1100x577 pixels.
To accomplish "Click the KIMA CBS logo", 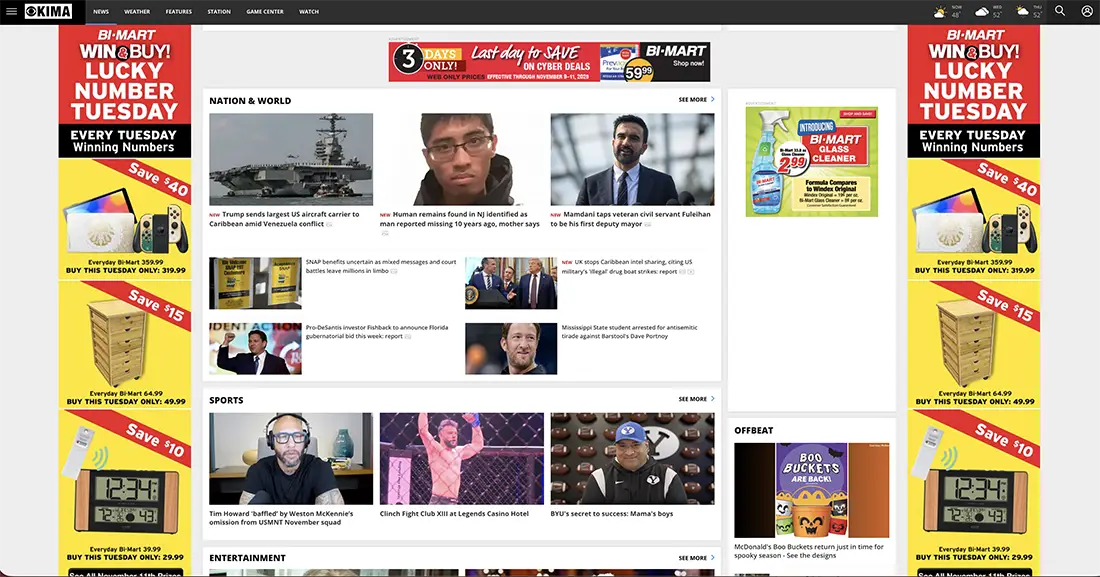I will pyautogui.click(x=48, y=11).
